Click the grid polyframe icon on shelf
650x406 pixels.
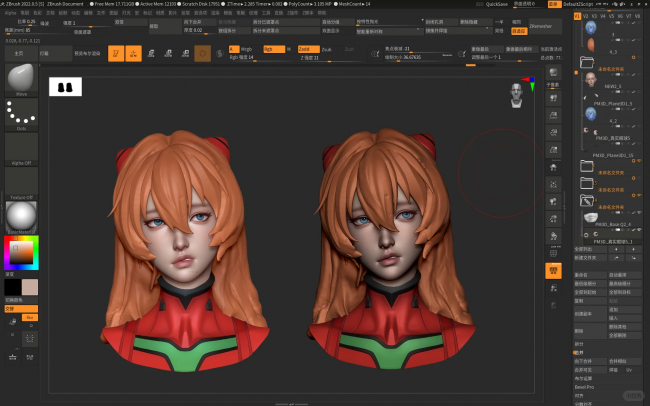(553, 253)
